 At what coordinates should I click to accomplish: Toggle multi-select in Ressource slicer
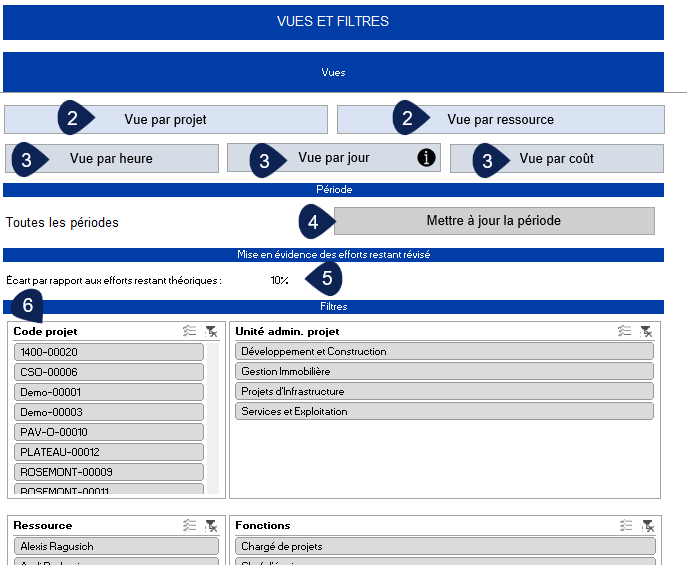coord(190,525)
